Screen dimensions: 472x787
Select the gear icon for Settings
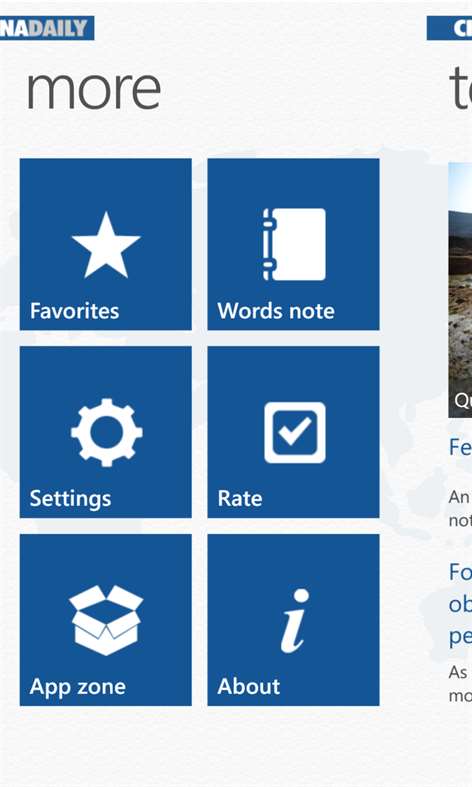pos(106,433)
